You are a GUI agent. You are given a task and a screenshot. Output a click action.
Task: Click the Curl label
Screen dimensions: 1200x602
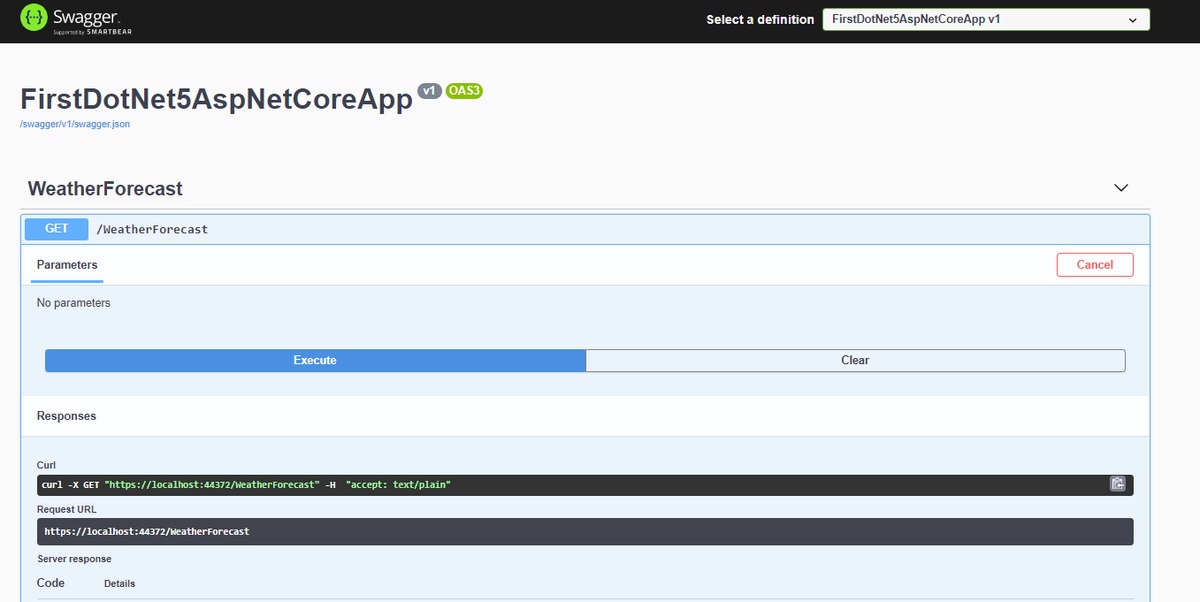click(47, 465)
